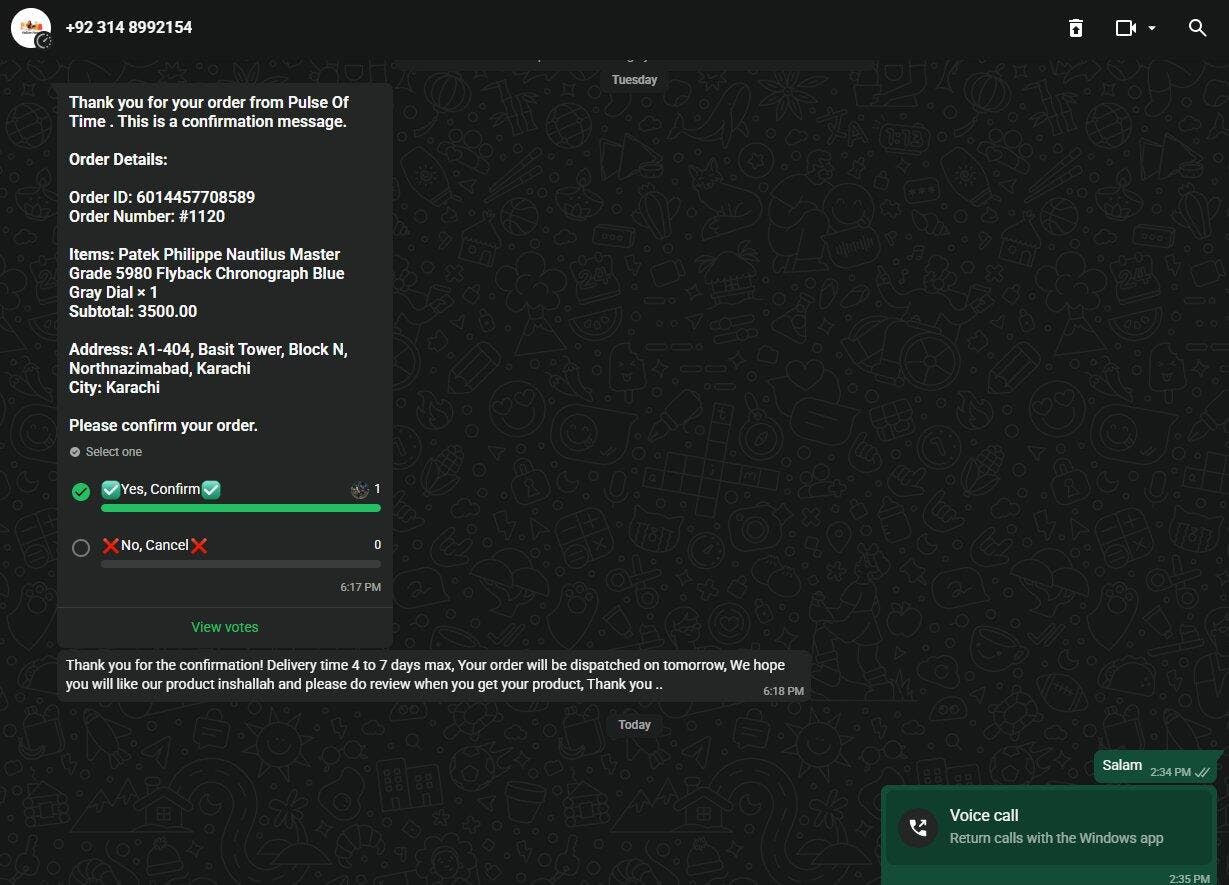Open the Voice call message card
The image size is (1229, 885).
[x=1050, y=827]
